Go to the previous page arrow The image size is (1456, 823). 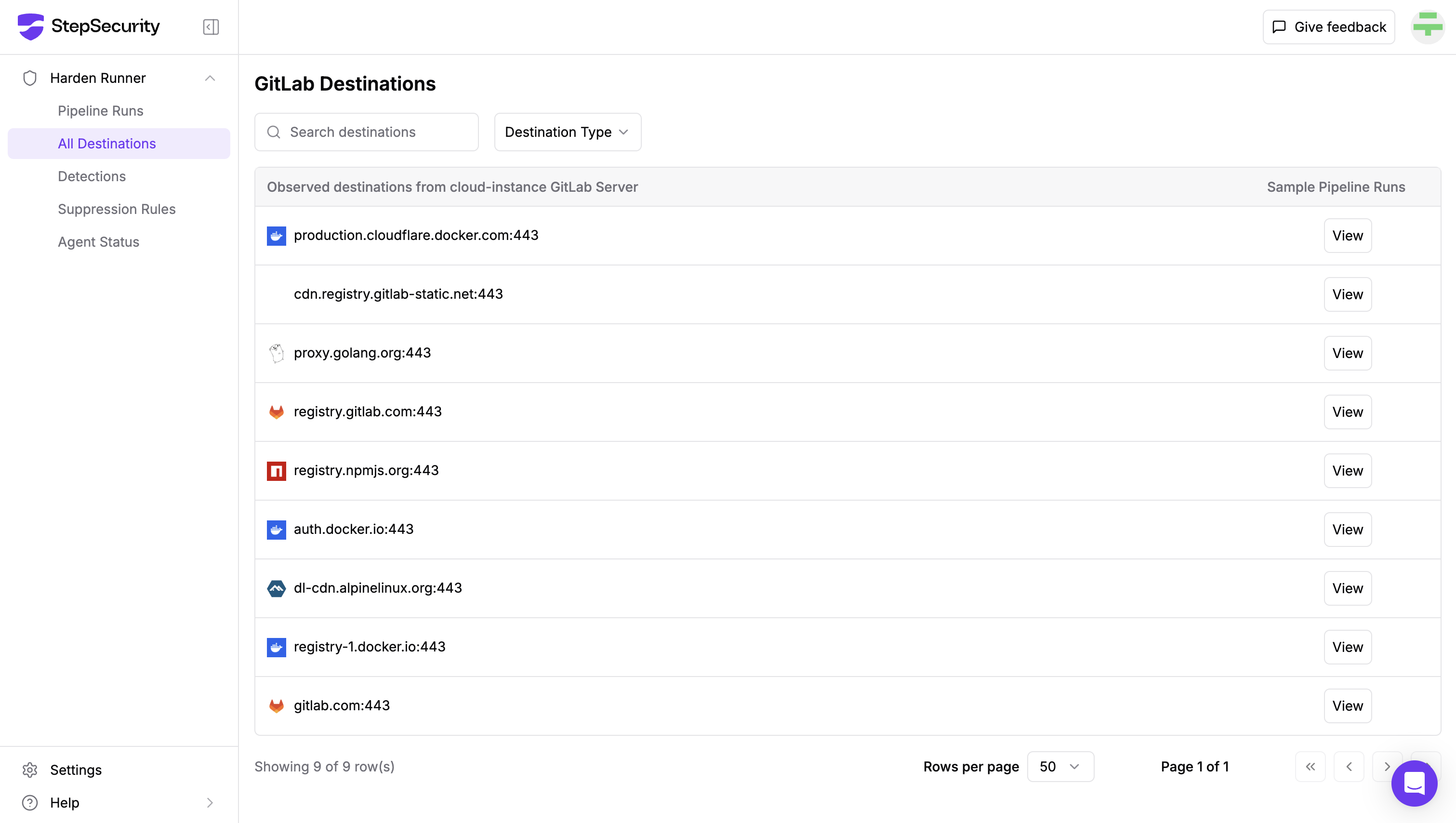(1349, 767)
